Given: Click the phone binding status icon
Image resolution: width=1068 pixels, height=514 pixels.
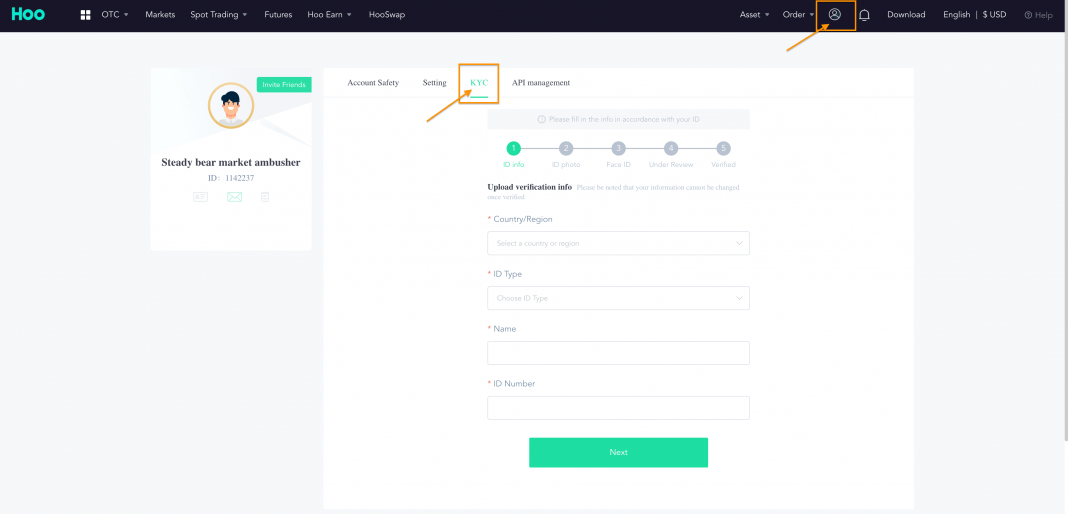Looking at the screenshot, I should click(265, 197).
